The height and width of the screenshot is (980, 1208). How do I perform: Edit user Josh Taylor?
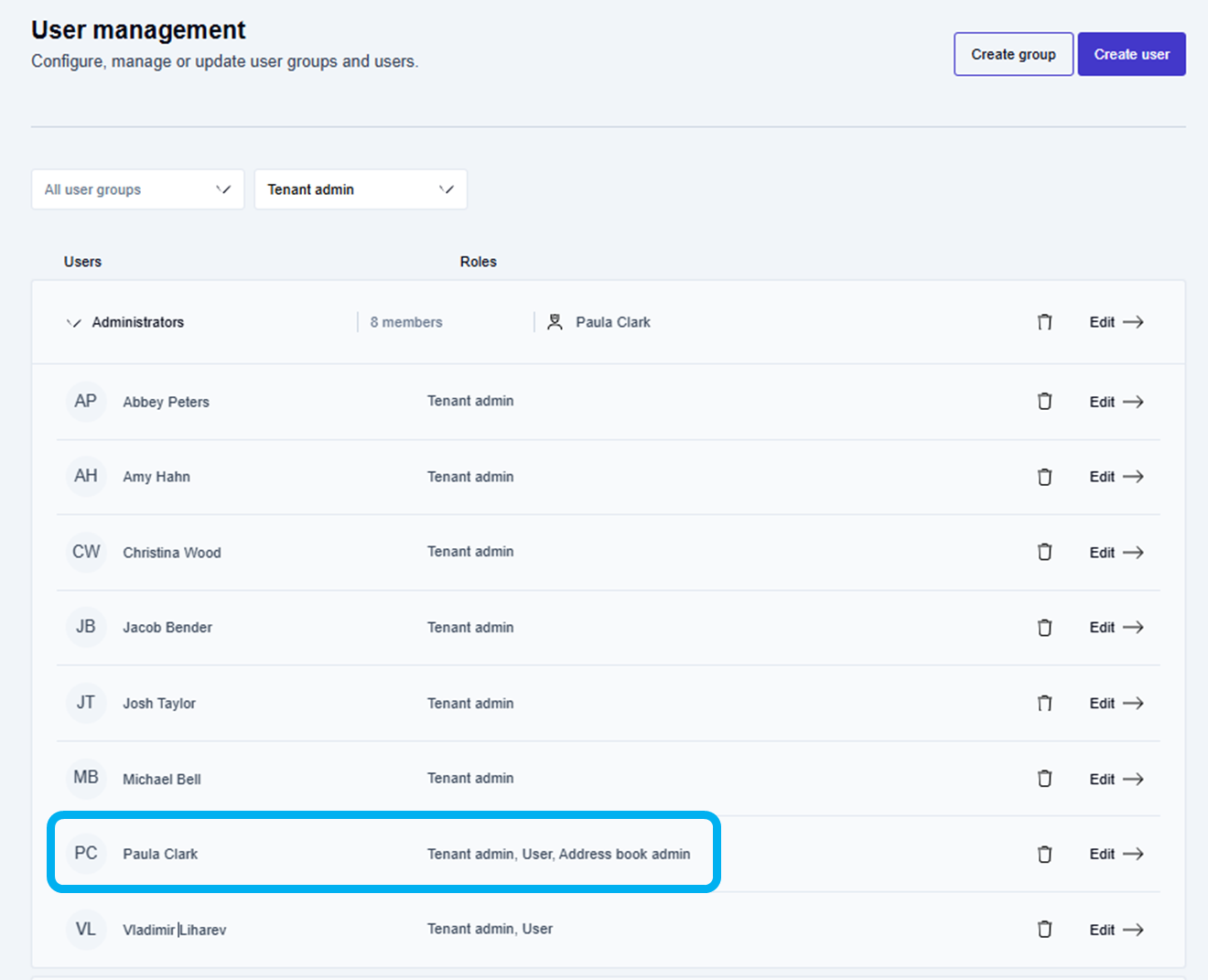(x=1116, y=704)
